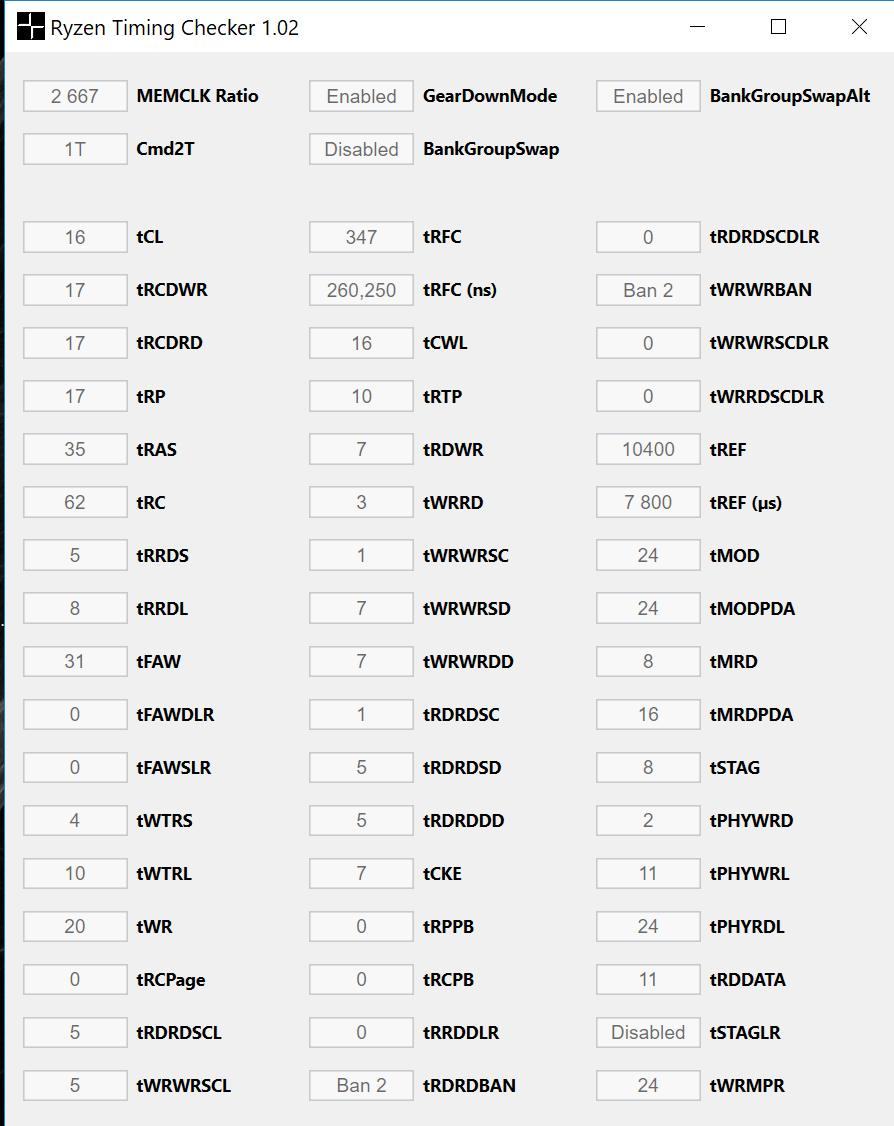This screenshot has width=894, height=1126.
Task: Select the tREF (µs) value field
Action: (648, 502)
